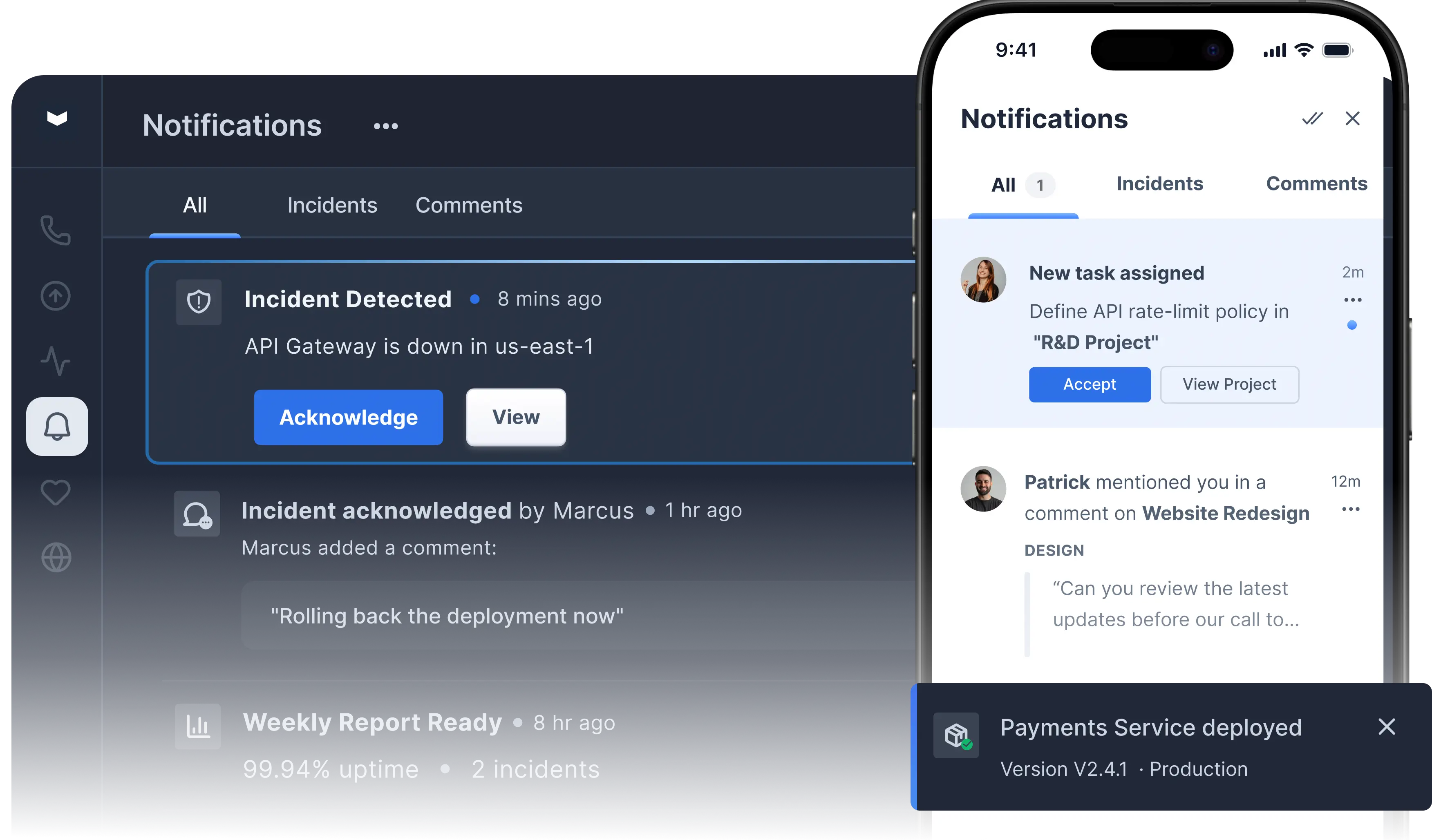The width and height of the screenshot is (1432, 840).
Task: Switch to the Incidents tab
Action: tap(332, 205)
